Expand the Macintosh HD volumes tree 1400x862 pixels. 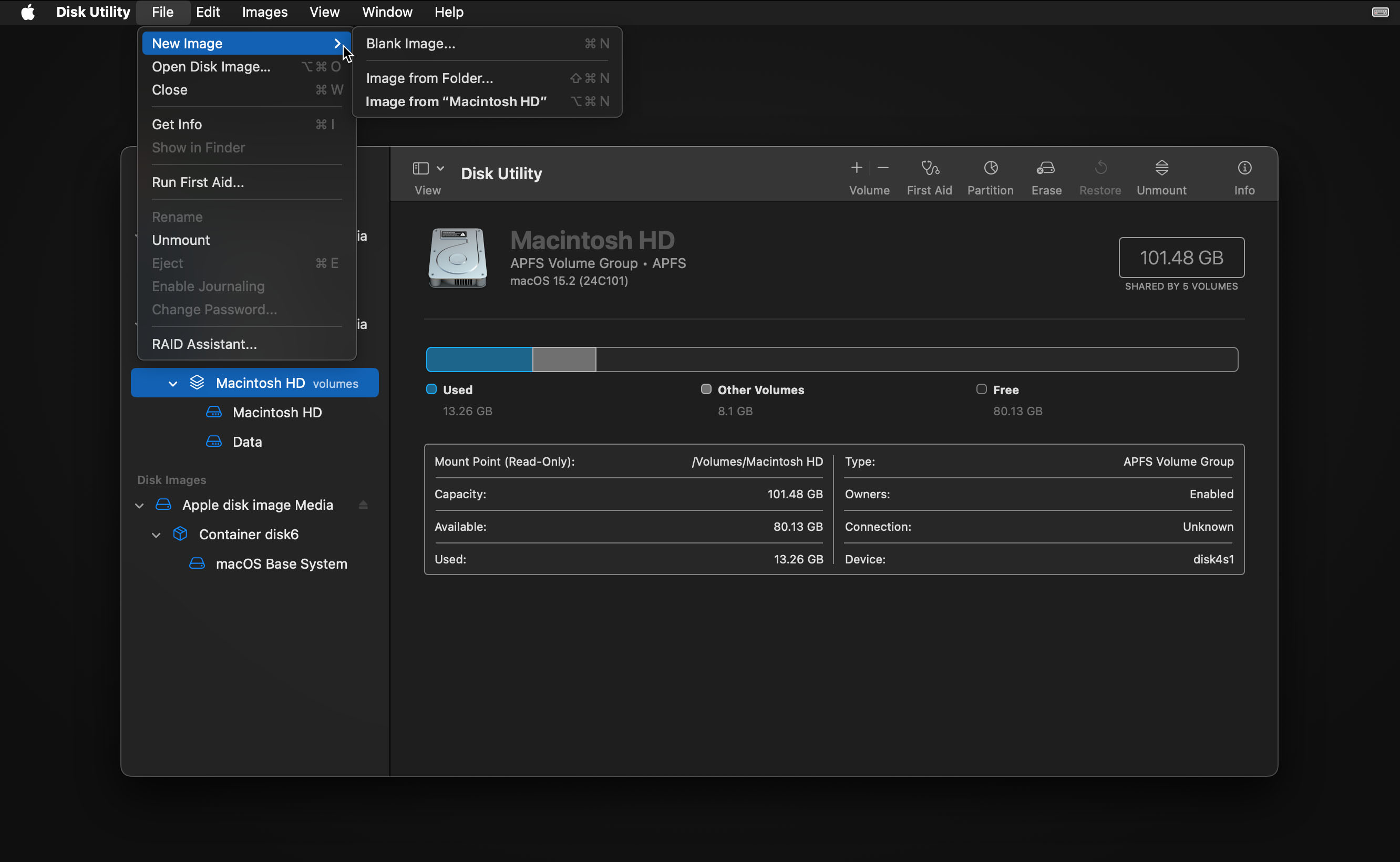tap(173, 383)
